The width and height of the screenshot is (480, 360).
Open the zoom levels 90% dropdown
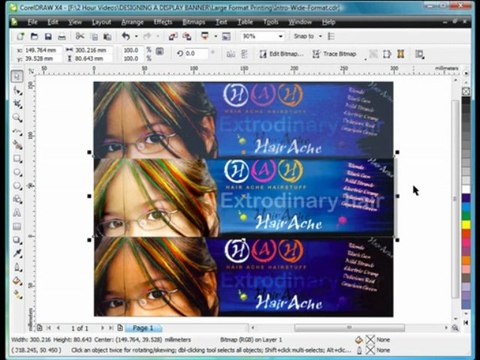pyautogui.click(x=281, y=36)
